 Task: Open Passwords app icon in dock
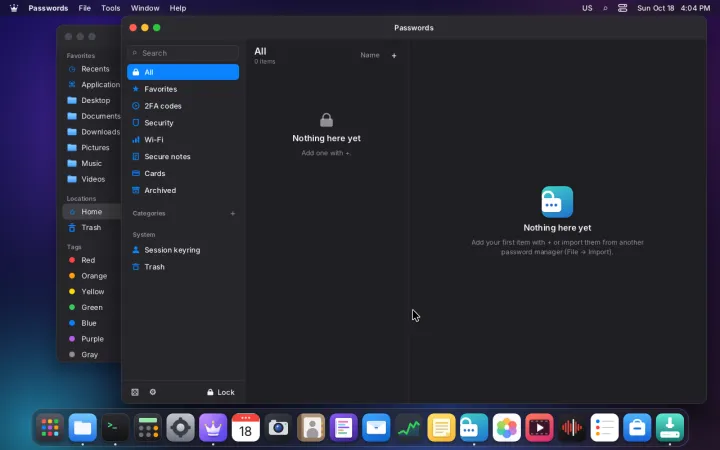pyautogui.click(x=474, y=428)
